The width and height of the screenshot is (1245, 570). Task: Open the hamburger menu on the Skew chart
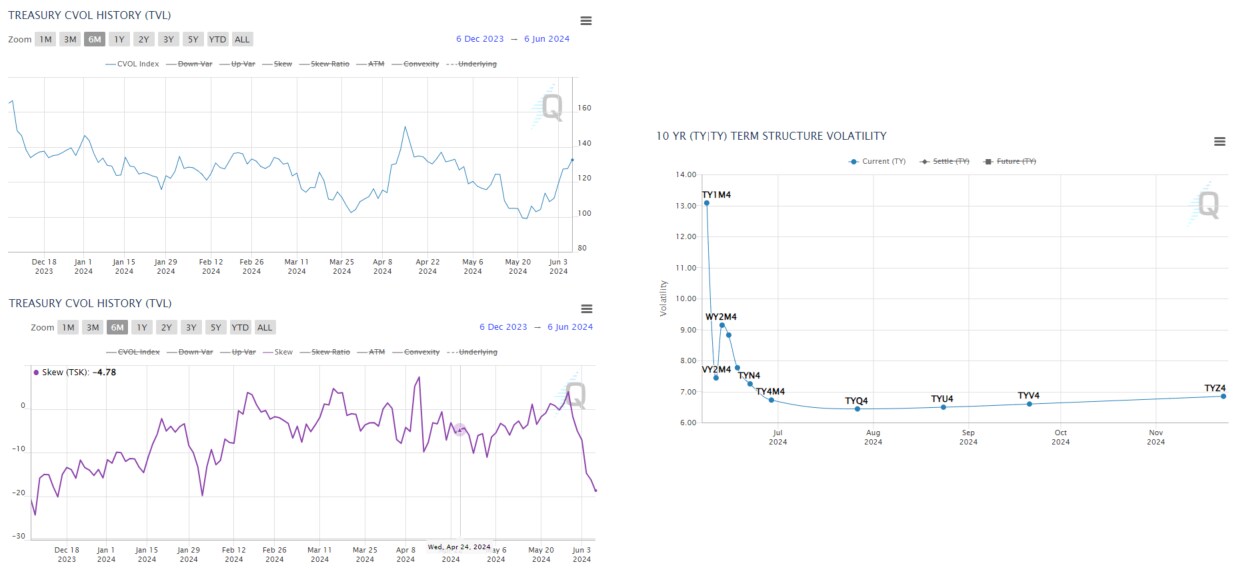pos(586,309)
